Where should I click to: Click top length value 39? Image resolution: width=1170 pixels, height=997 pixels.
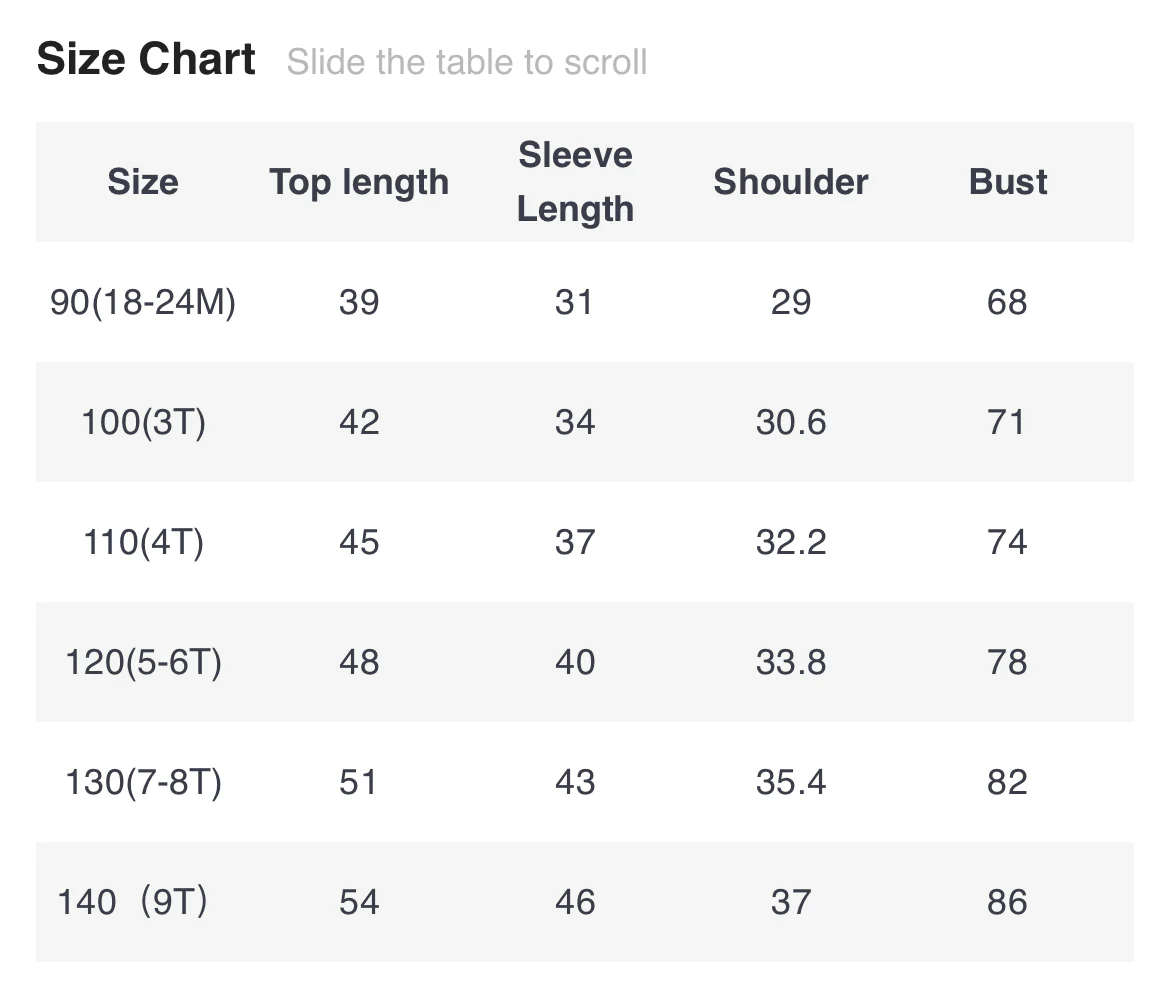pos(359,302)
